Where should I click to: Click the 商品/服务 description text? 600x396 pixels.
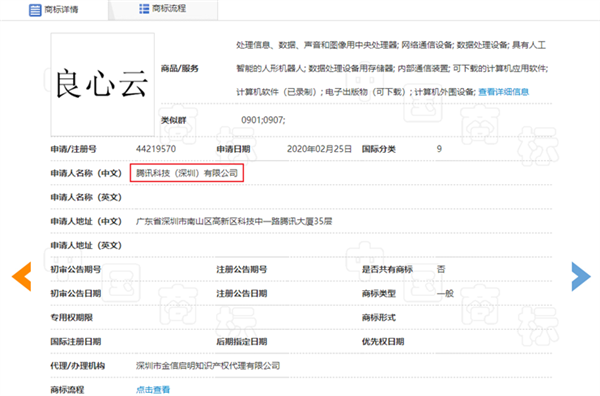(392, 68)
